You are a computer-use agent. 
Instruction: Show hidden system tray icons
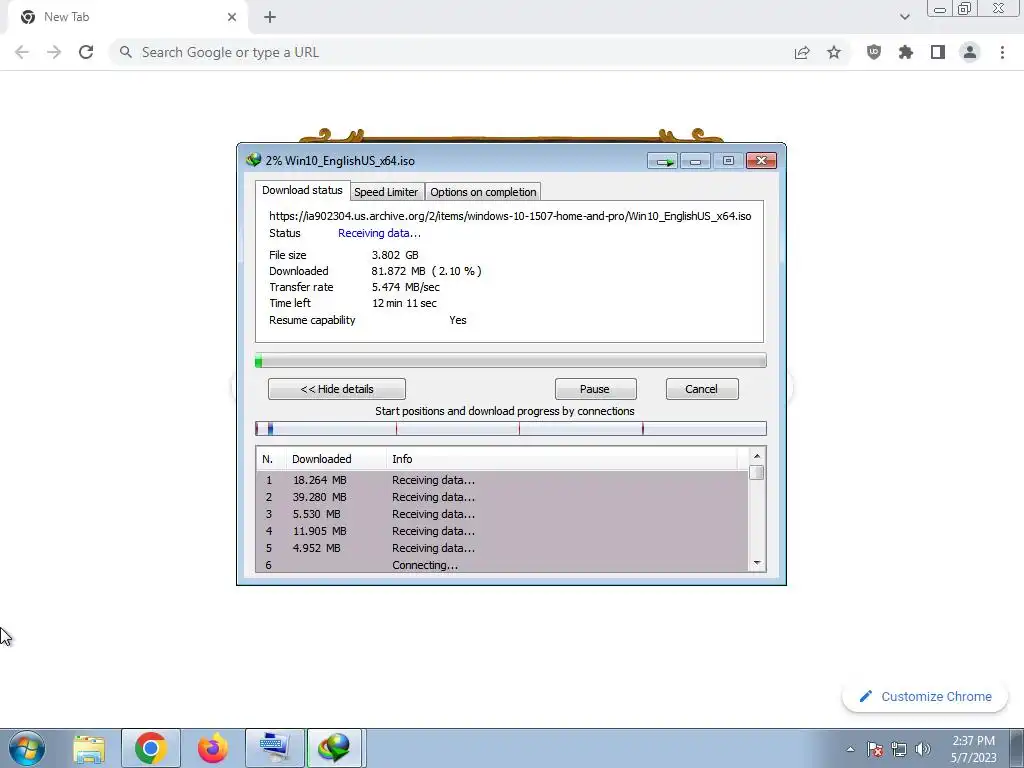click(850, 749)
